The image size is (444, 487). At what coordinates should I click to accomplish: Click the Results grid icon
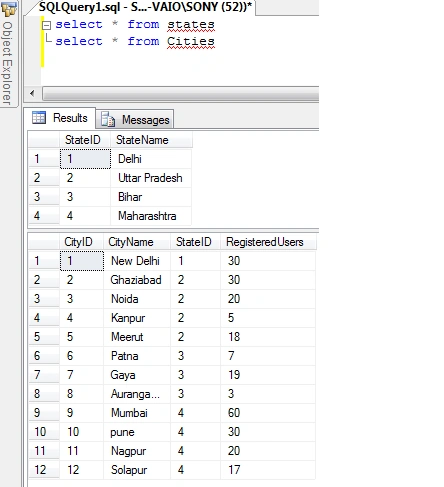coord(39,118)
